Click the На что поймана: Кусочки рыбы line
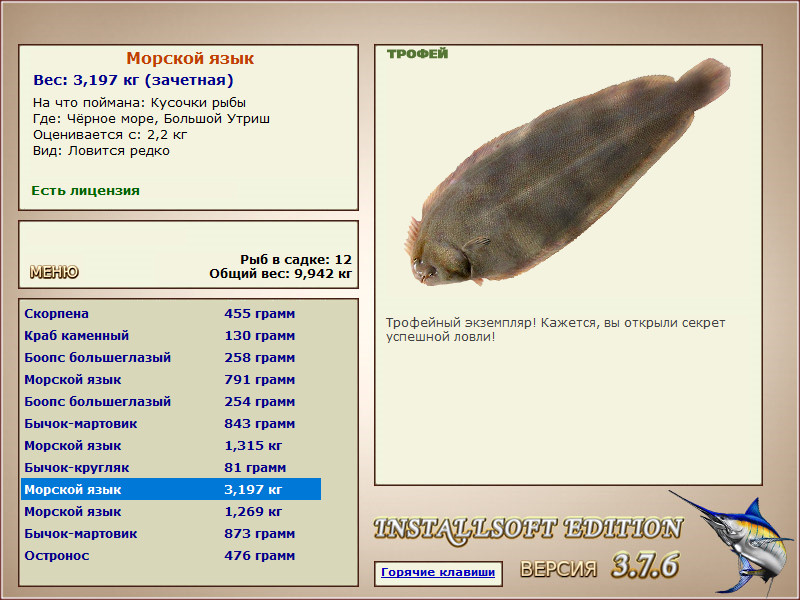Screen dimensions: 800x600 click(139, 103)
